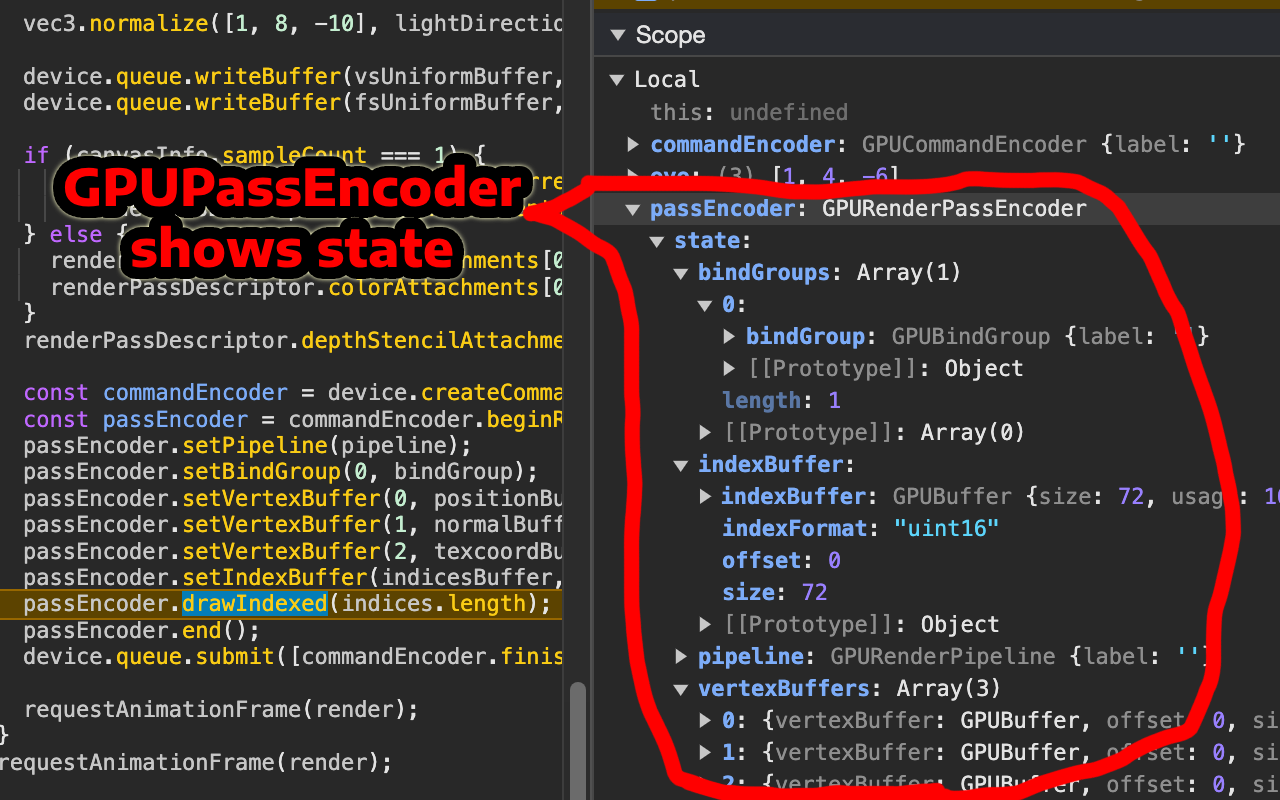The image size is (1280, 800).
Task: Collapse the 0: entry under bindGroups
Action: pos(705,305)
